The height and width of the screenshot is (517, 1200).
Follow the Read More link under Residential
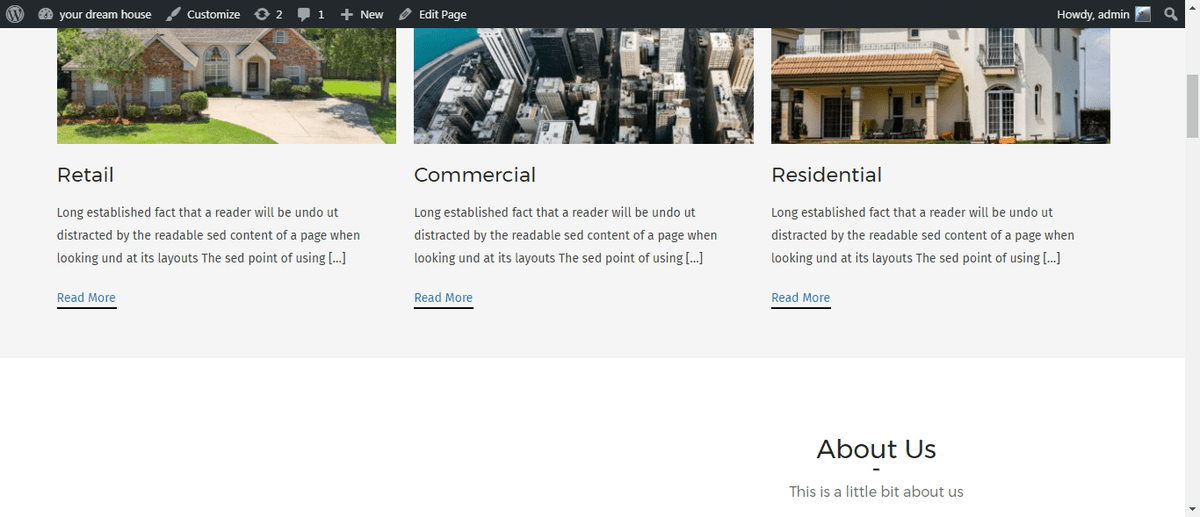pyautogui.click(x=800, y=298)
